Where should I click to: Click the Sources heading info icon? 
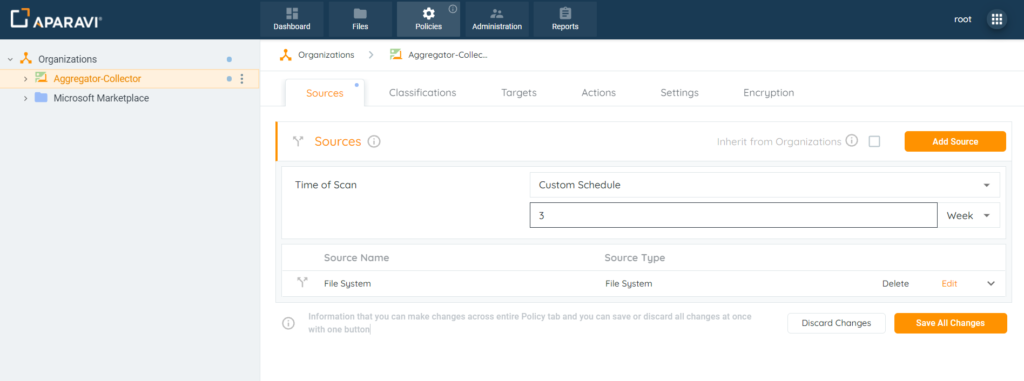pyautogui.click(x=374, y=141)
